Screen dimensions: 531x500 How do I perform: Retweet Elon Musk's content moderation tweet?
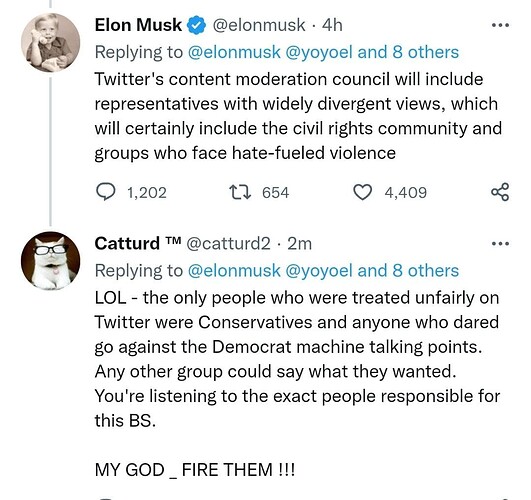pyautogui.click(x=240, y=192)
